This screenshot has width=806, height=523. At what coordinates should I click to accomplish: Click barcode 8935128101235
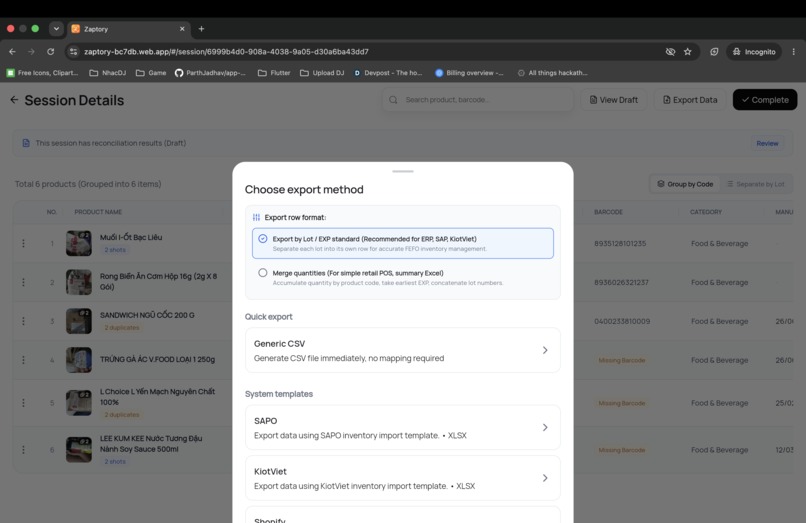[620, 243]
